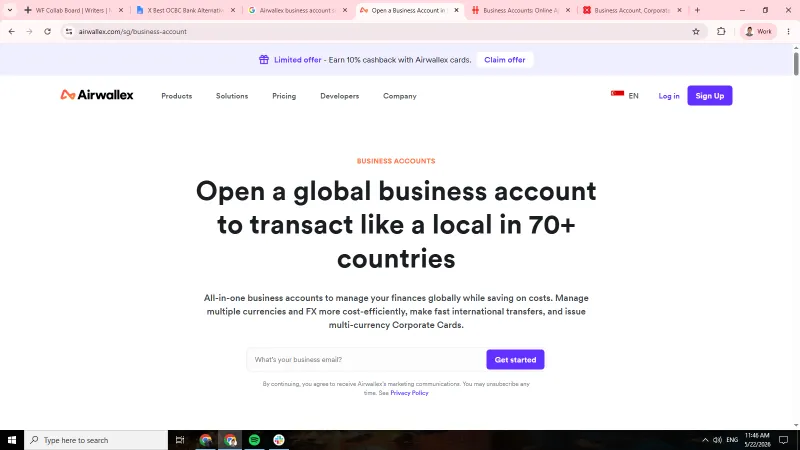The image size is (800, 450).
Task: Click the Log in link
Action: coord(669,96)
